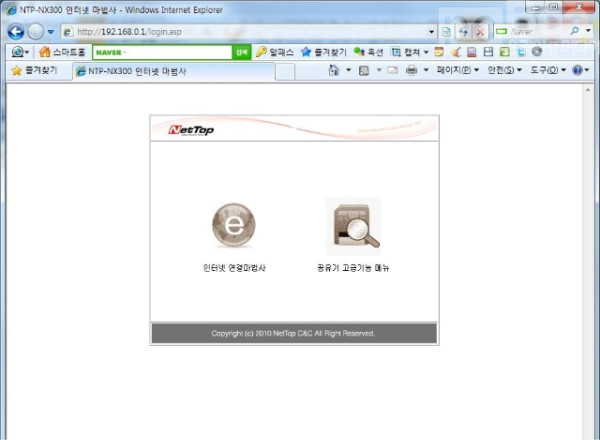600x440 pixels.
Task: Click the magnifier search icon
Action: point(575,31)
